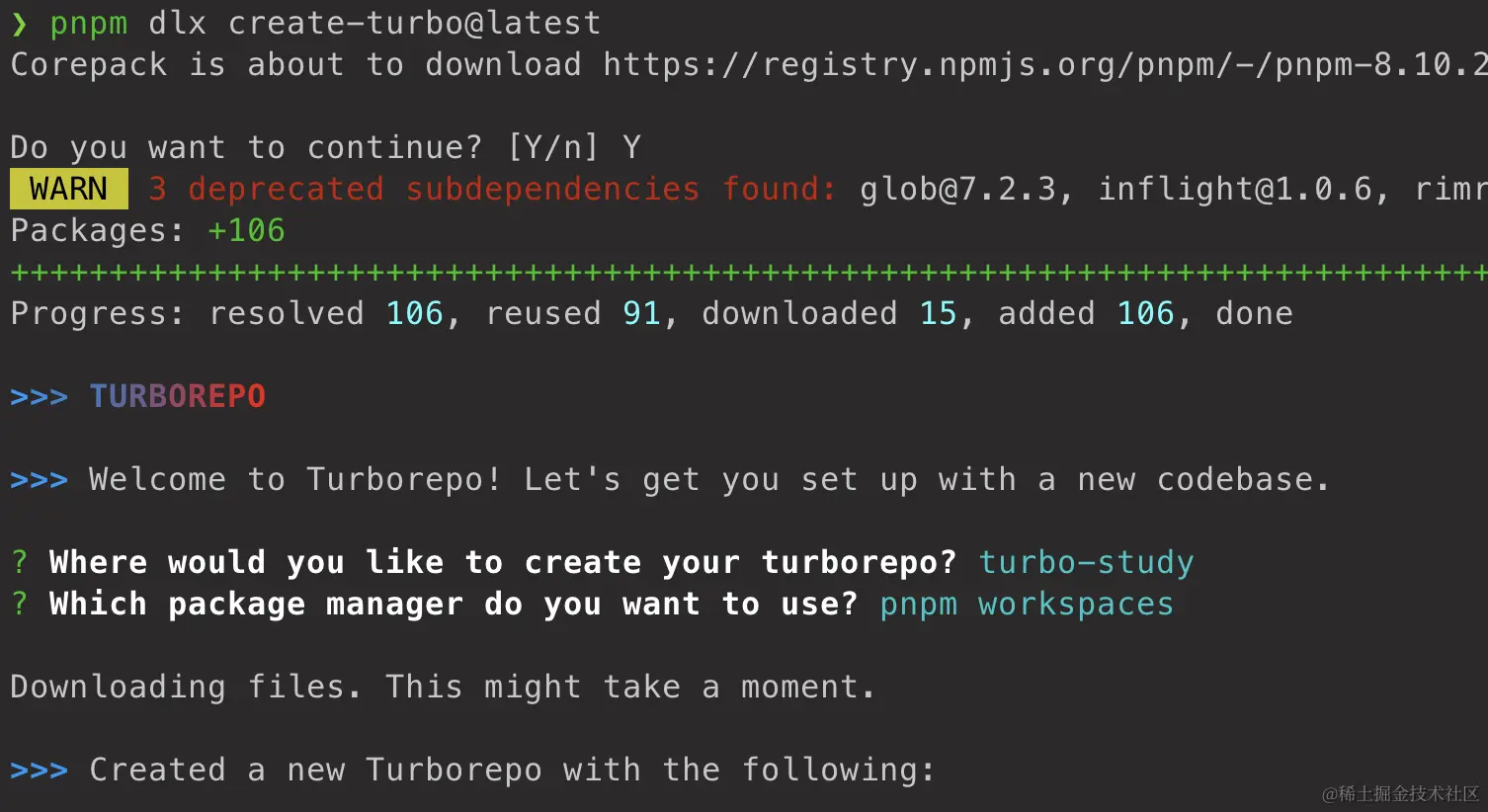1488x812 pixels.
Task: Click the 'Progress:' label
Action: point(98,313)
